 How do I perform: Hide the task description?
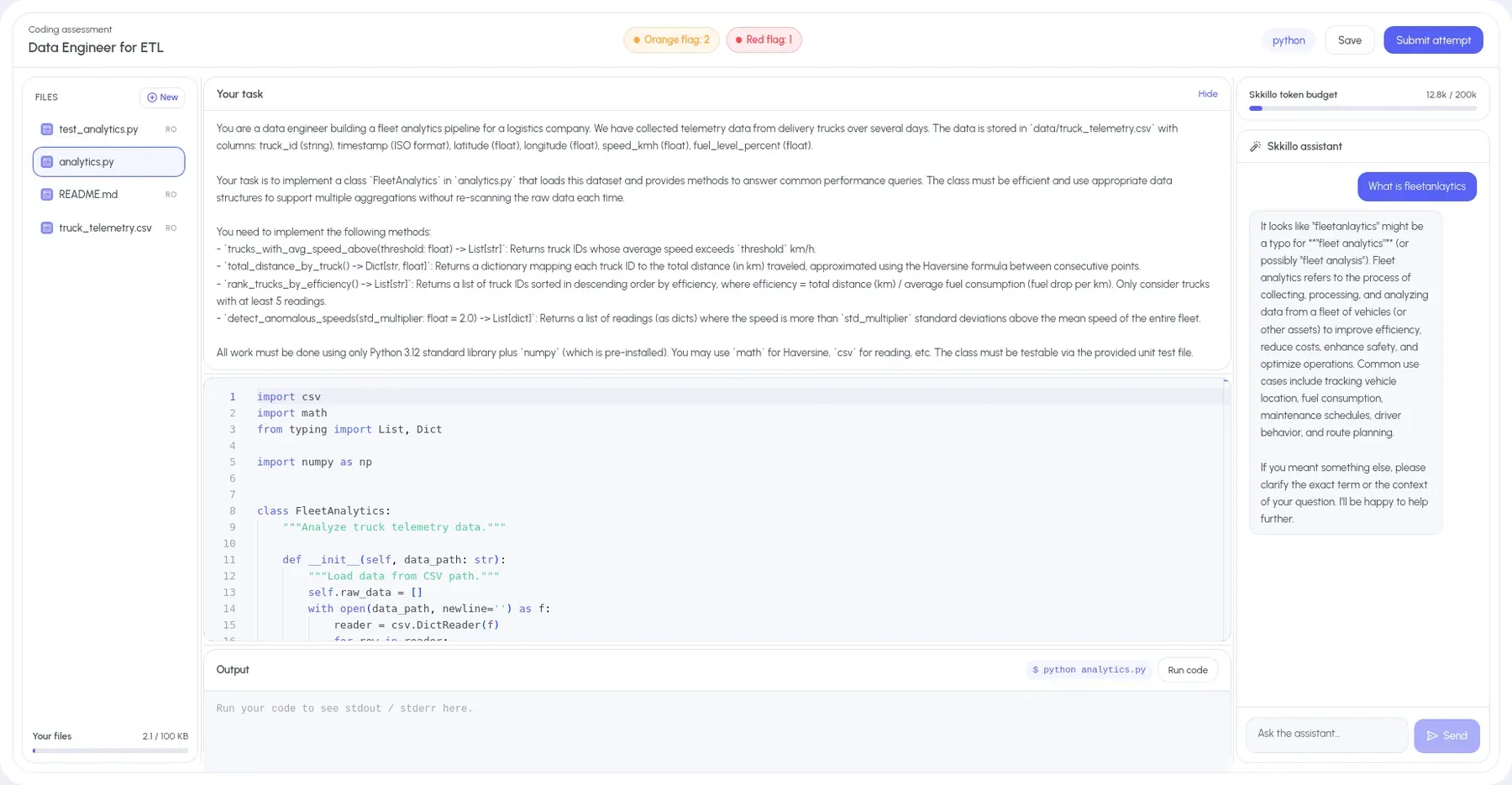click(1208, 94)
